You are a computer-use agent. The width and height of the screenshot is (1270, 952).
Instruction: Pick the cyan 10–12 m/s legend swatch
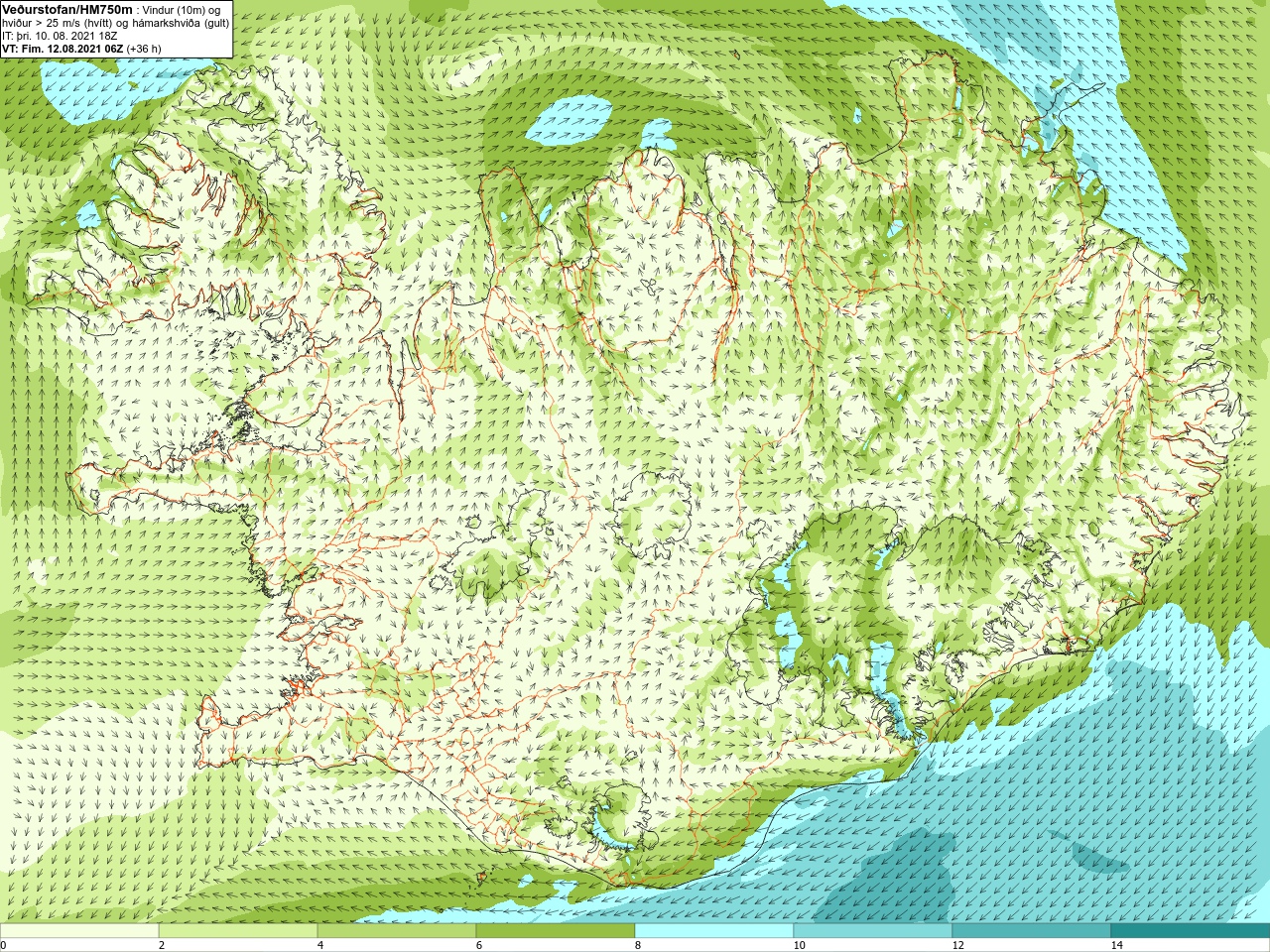coord(873,931)
